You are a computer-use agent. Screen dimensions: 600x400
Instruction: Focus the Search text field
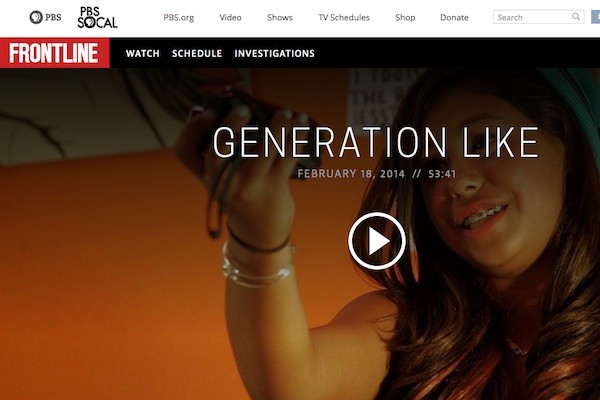point(532,17)
